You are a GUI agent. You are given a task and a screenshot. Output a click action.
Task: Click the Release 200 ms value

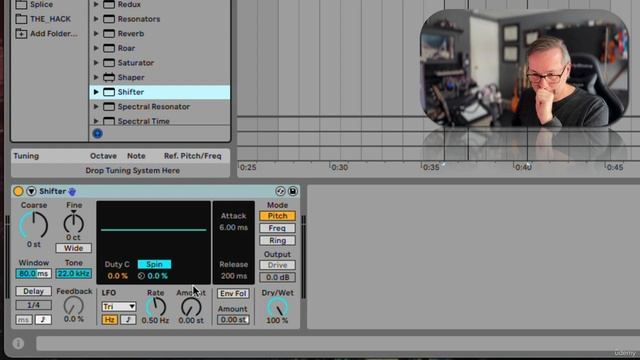[233, 276]
